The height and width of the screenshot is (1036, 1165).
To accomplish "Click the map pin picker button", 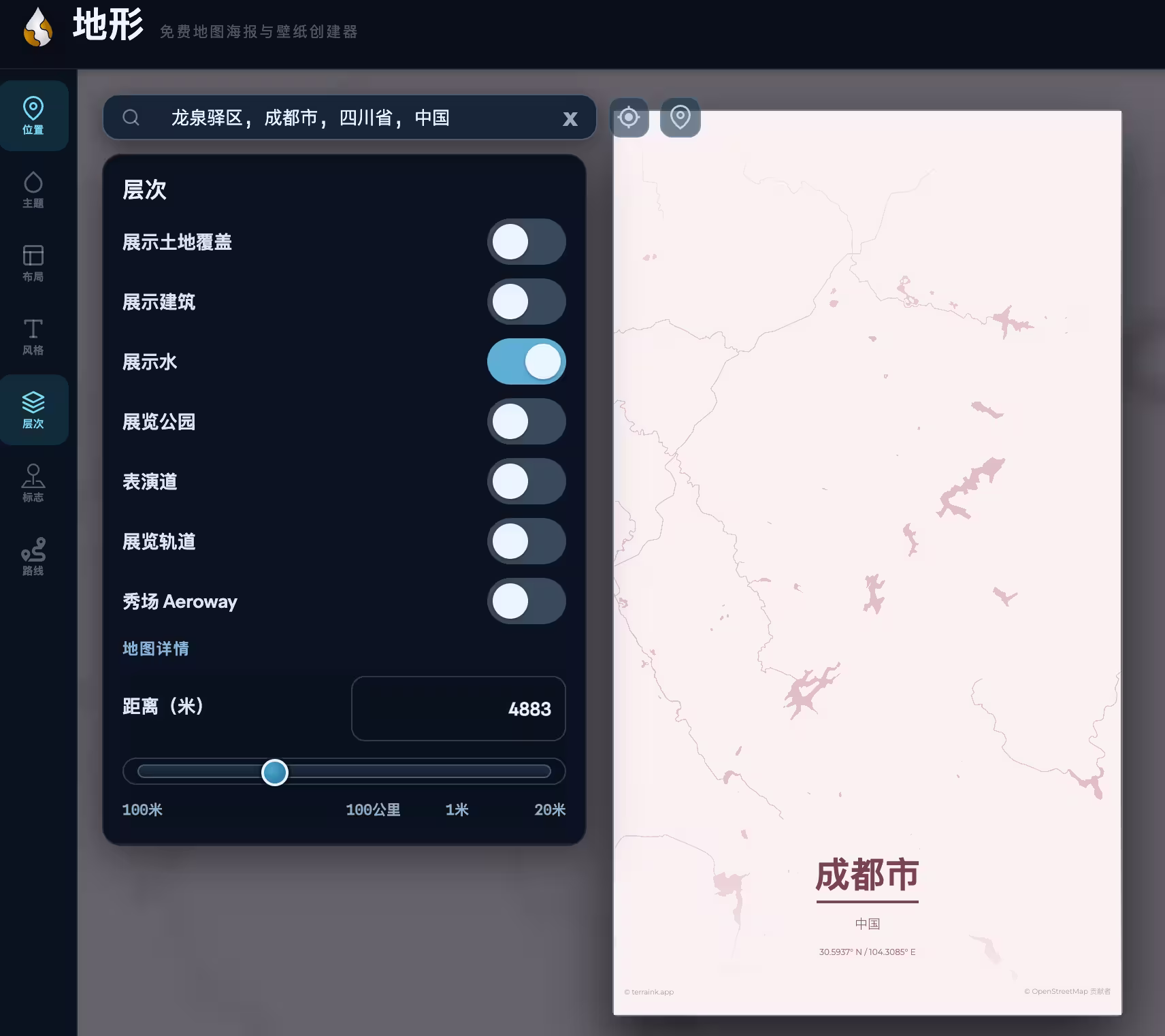I will pyautogui.click(x=680, y=117).
